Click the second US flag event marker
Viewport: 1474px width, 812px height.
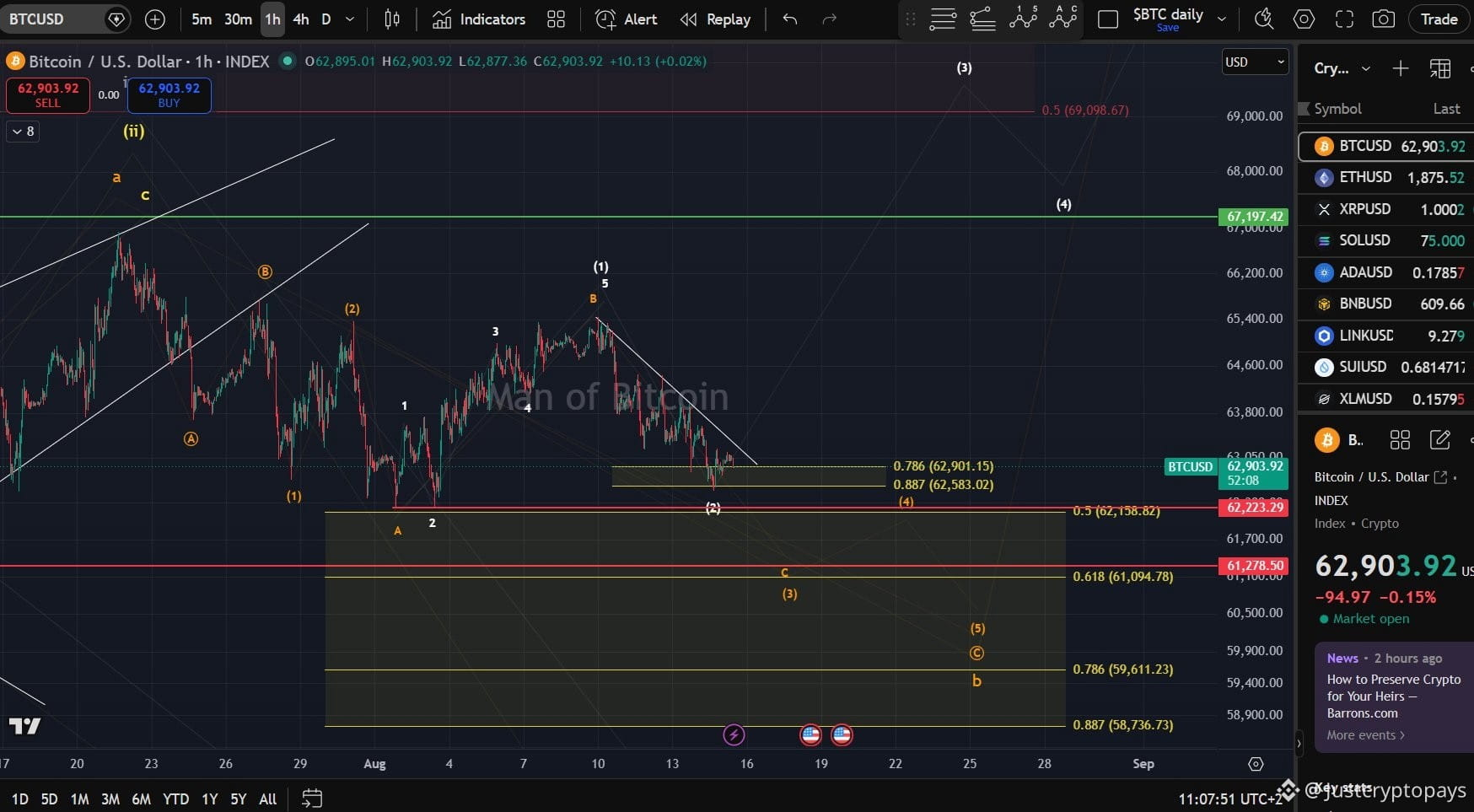click(842, 735)
